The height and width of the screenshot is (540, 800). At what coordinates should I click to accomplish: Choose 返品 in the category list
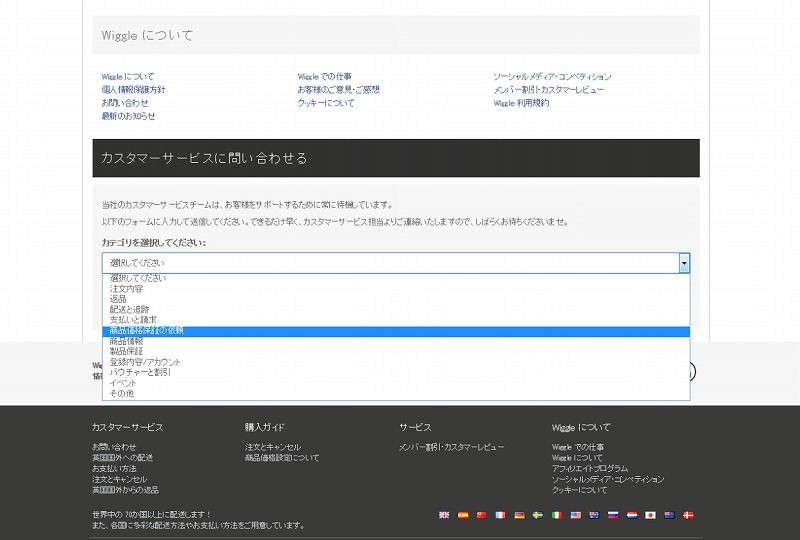click(x=396, y=299)
